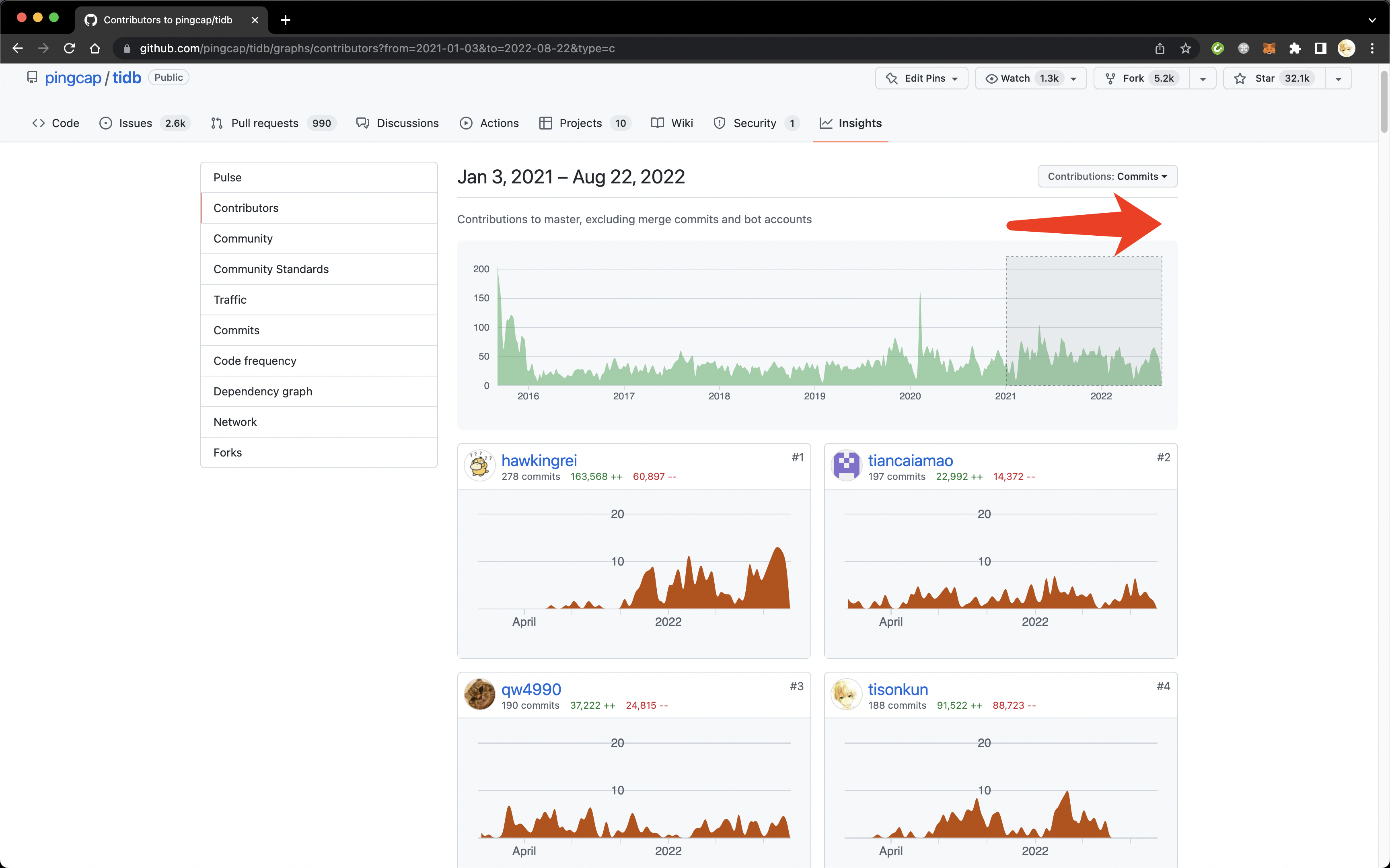This screenshot has width=1390, height=868.
Task: Go to the Actions tab
Action: click(x=489, y=123)
